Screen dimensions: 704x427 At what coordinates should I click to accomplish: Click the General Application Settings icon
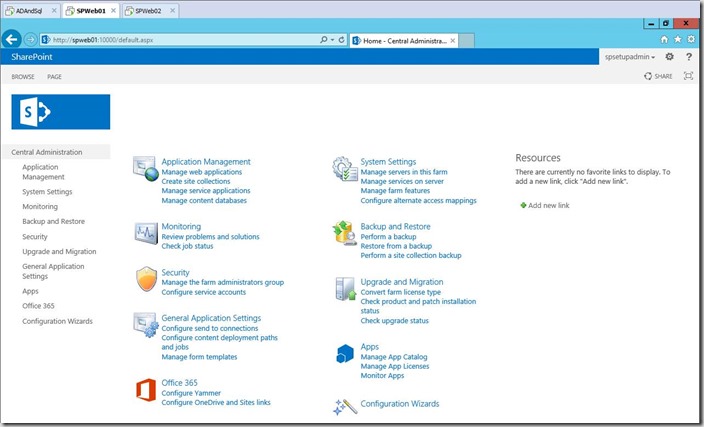pyautogui.click(x=145, y=324)
